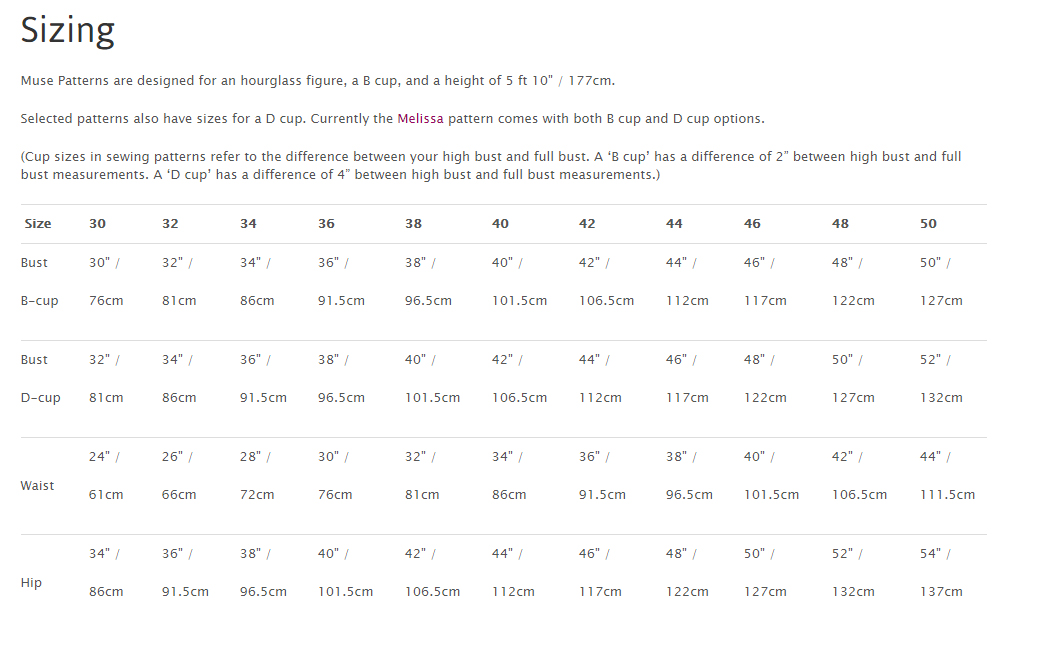Click the Size header label in table
Viewport: 1040px width, 659px height.
click(38, 224)
